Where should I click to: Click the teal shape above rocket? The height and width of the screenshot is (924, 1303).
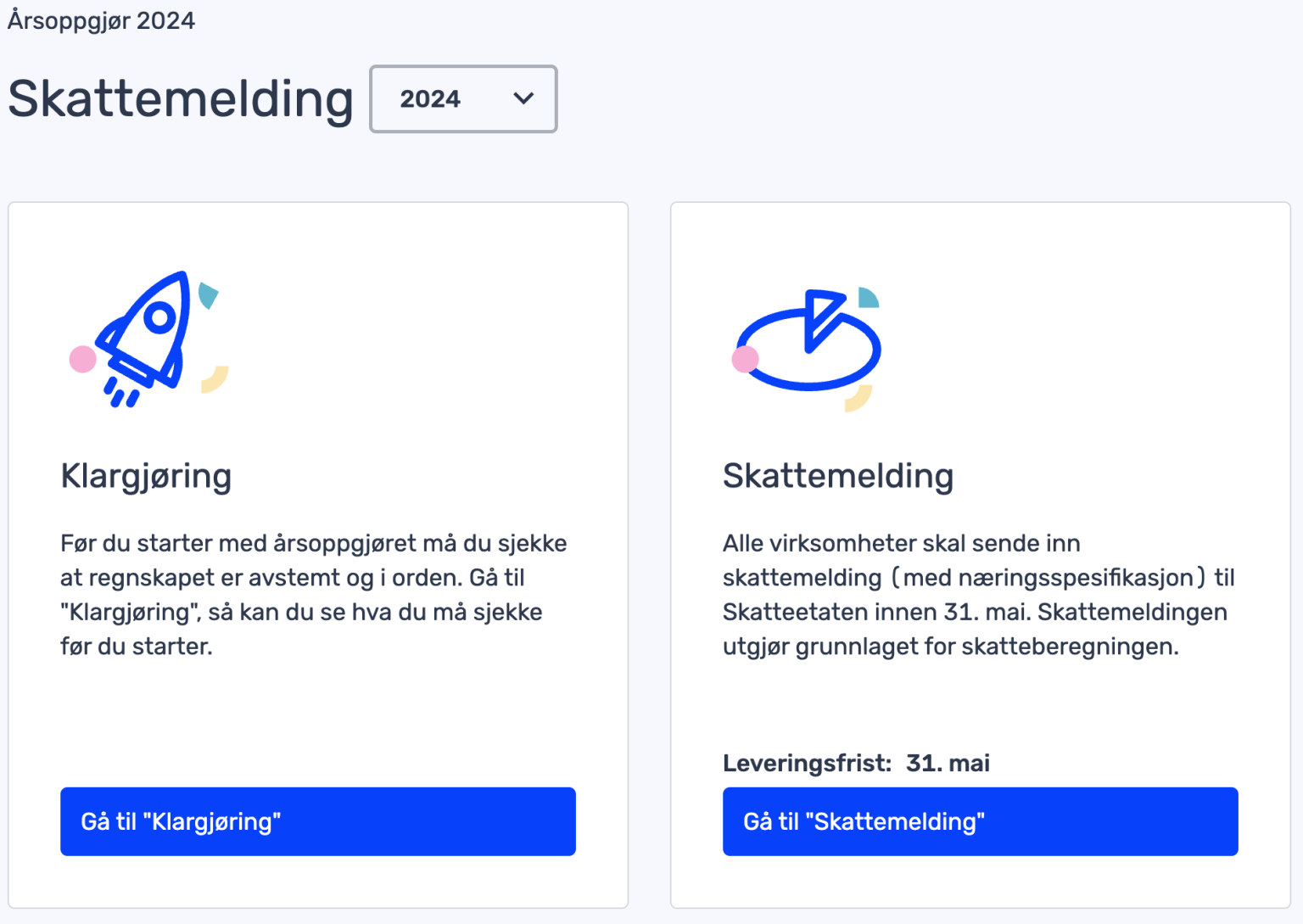coord(208,295)
